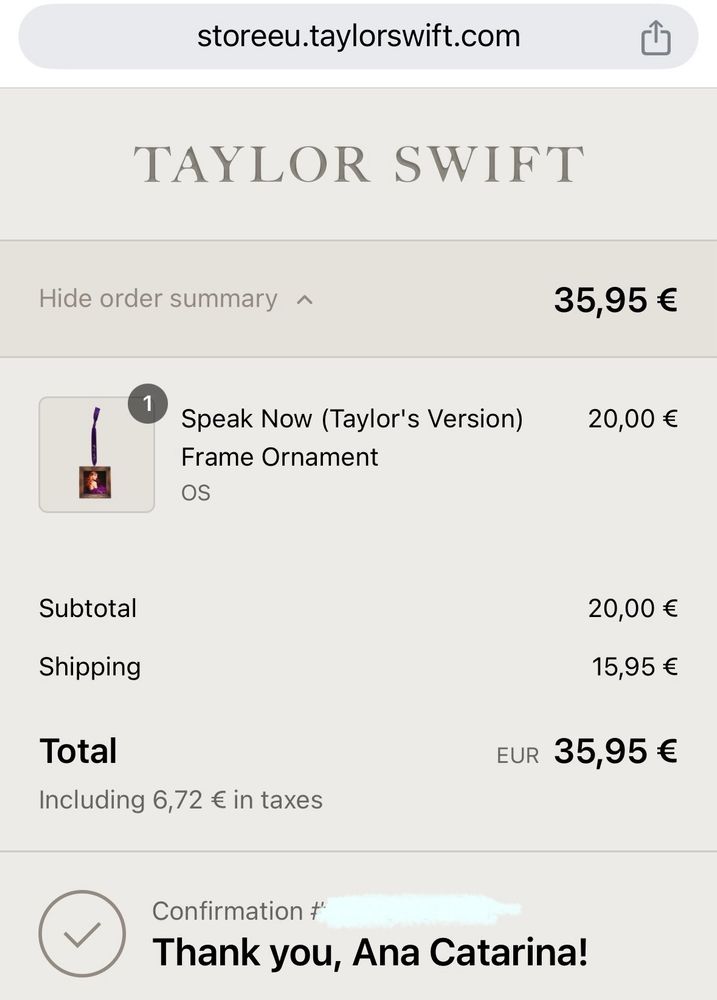Screen dimensions: 717x1000
Task: Click the confirmation checkmark circle icon
Action: click(x=82, y=934)
